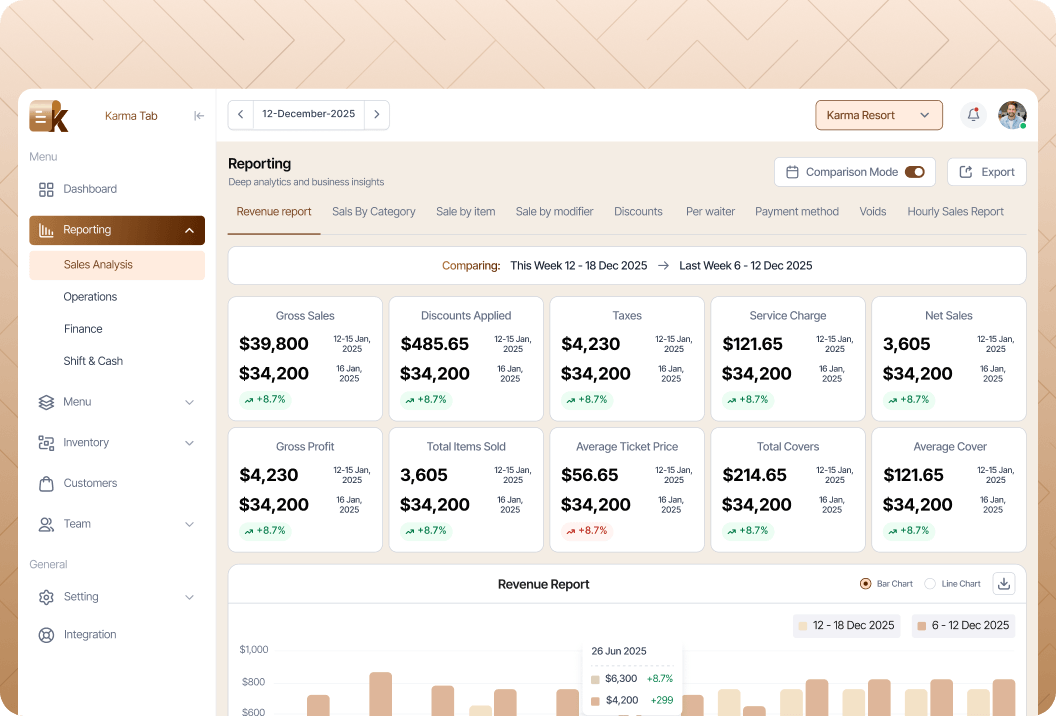Expand the Inventory section chevron

[189, 443]
